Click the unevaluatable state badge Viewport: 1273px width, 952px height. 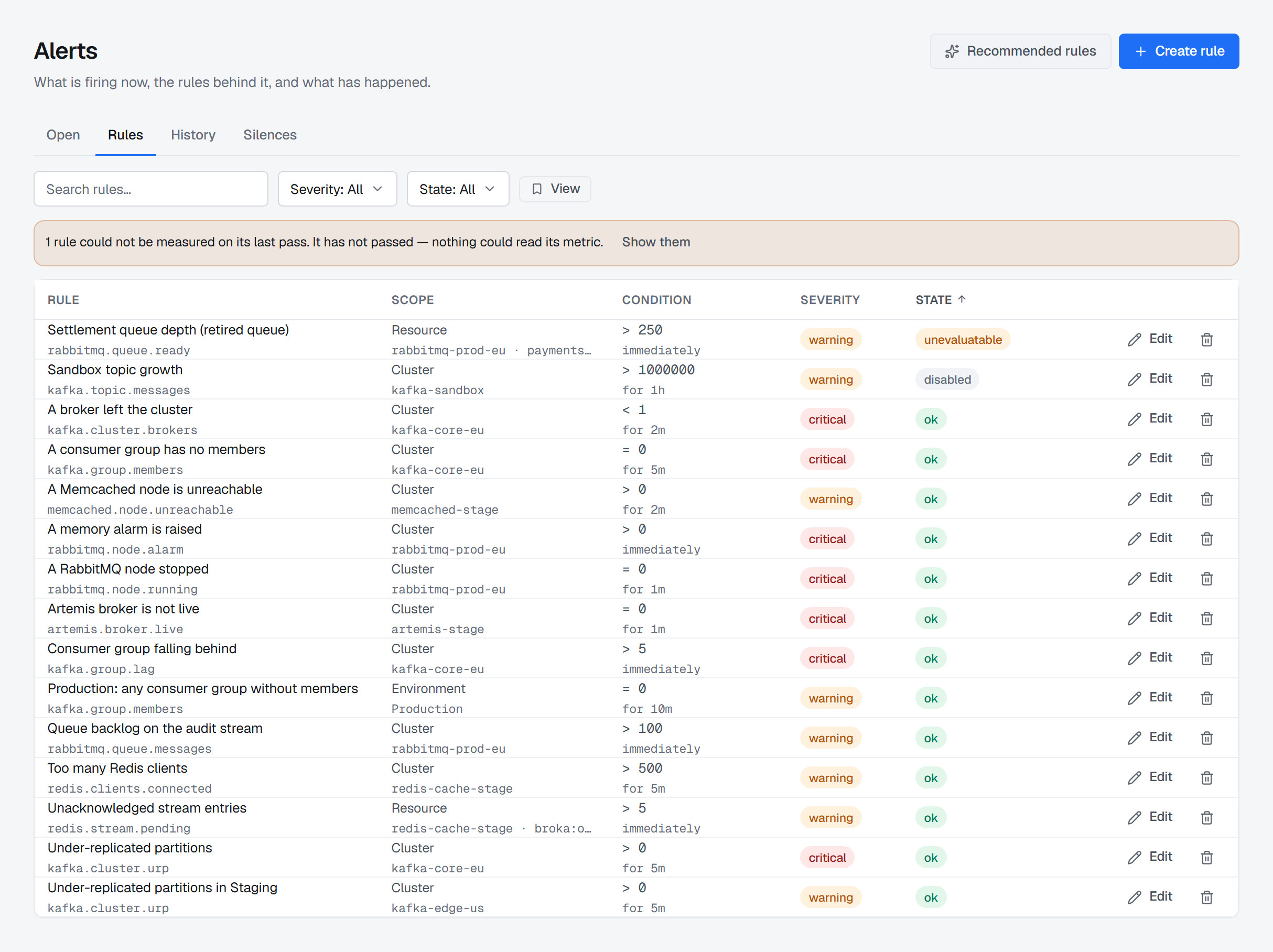[963, 340]
